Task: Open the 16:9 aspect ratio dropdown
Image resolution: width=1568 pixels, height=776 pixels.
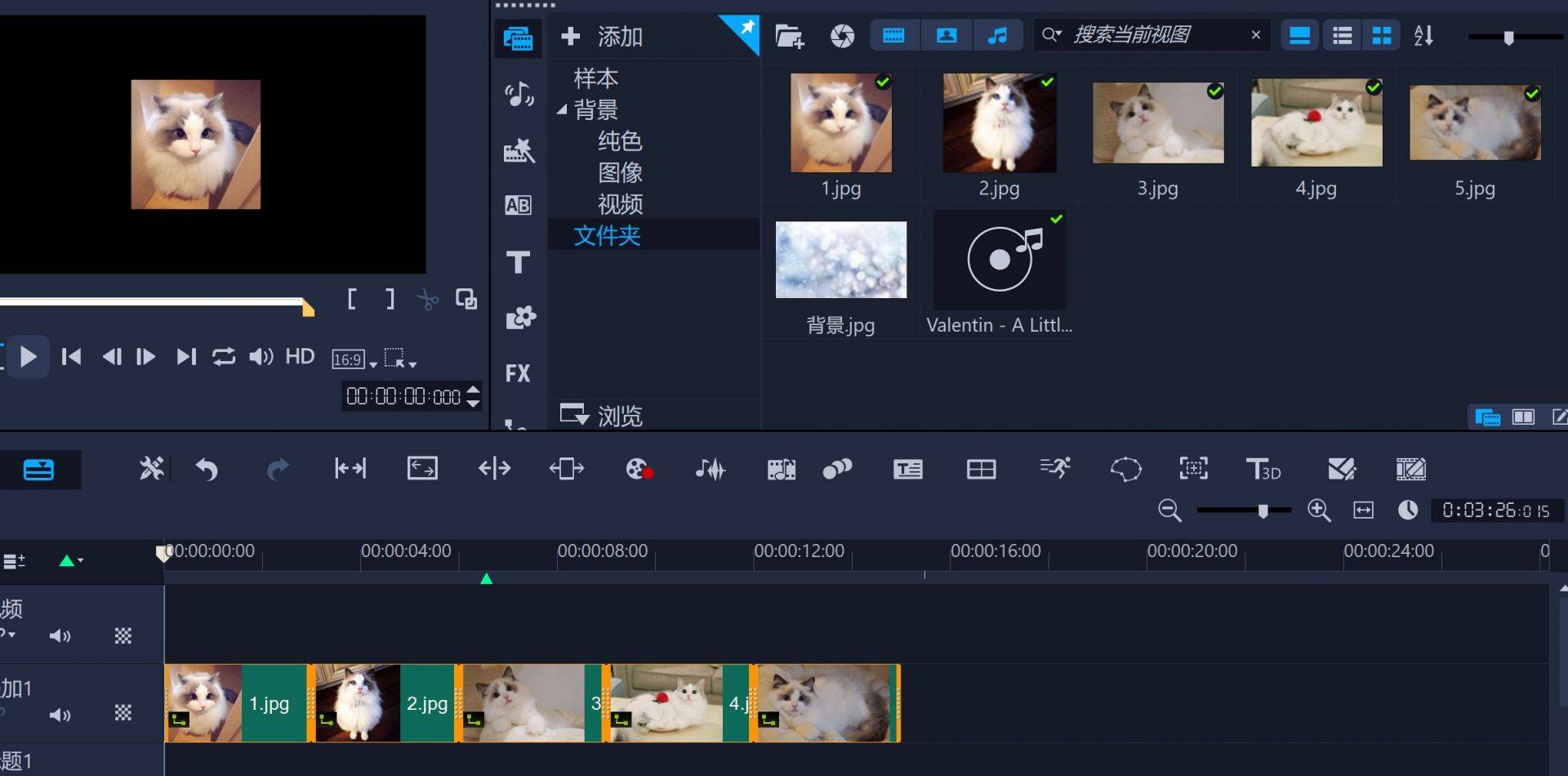Action: click(x=354, y=359)
